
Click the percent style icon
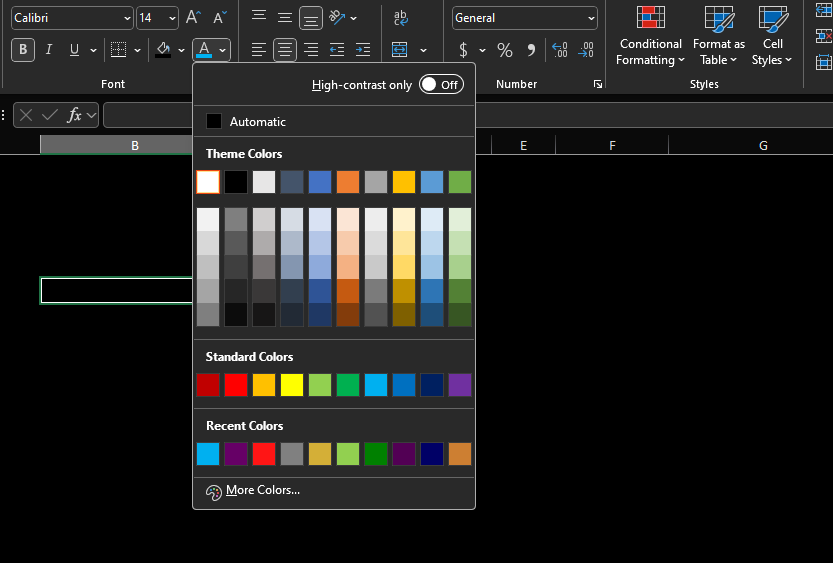[x=505, y=50]
